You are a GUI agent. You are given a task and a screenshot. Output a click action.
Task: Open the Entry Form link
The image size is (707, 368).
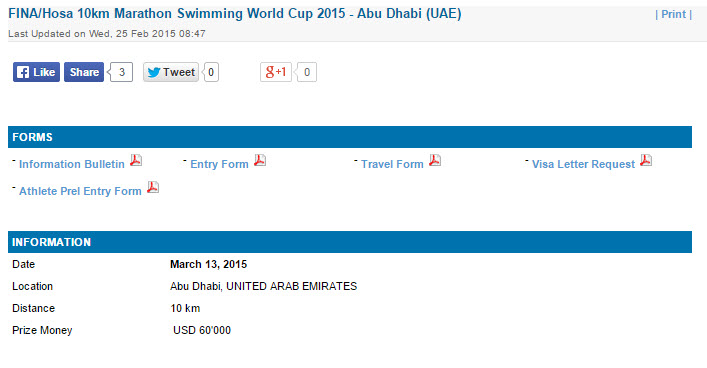(x=219, y=164)
